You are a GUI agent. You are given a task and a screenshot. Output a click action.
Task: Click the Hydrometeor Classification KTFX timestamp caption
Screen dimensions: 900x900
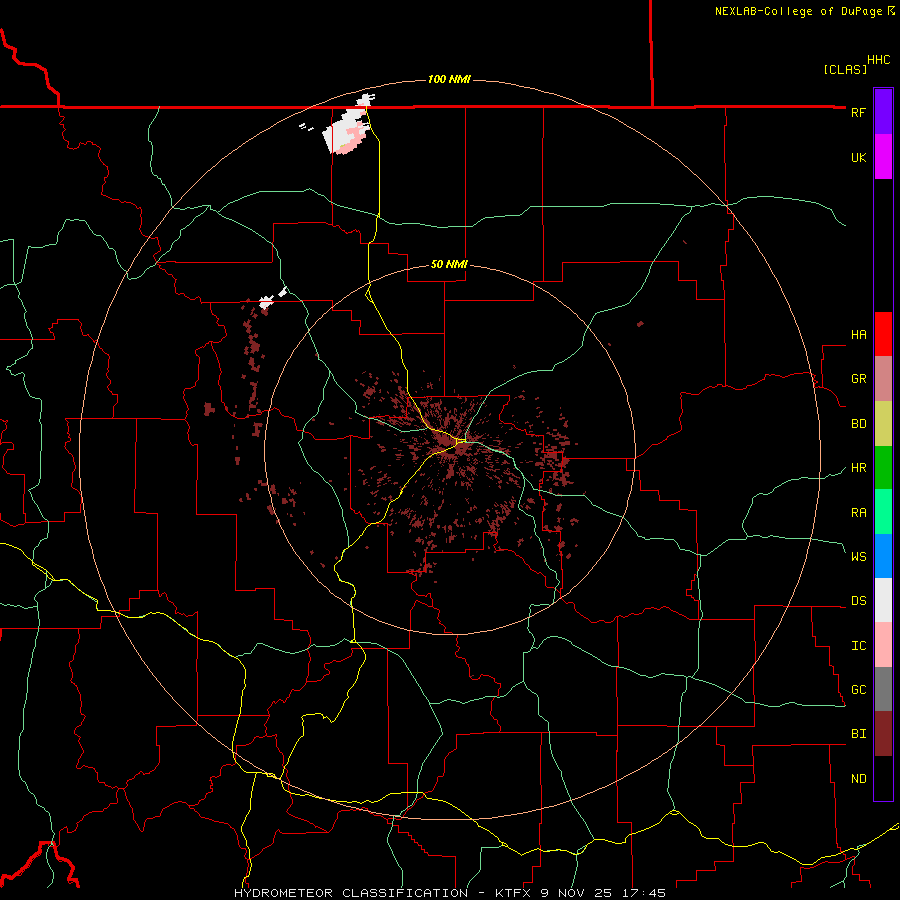[x=450, y=893]
